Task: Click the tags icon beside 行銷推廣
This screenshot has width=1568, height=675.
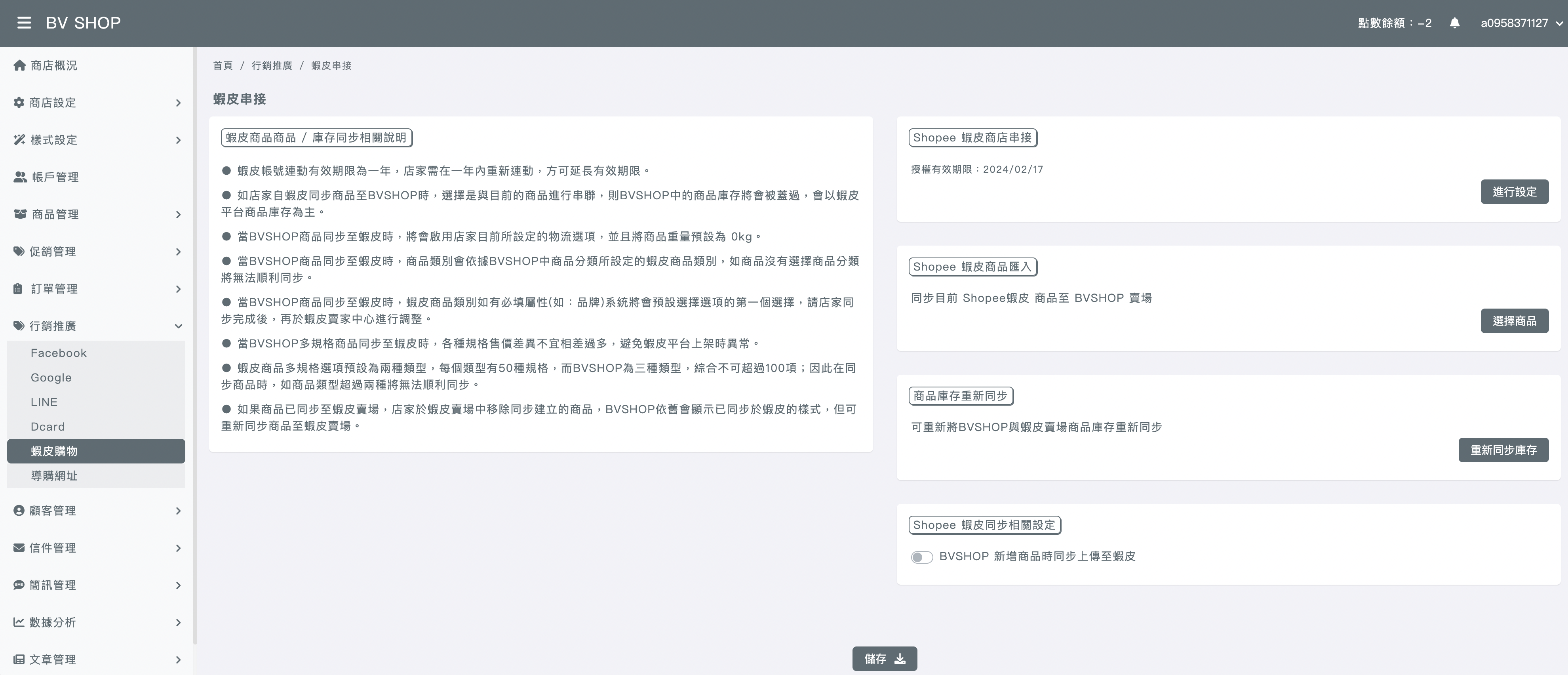Action: (x=19, y=326)
